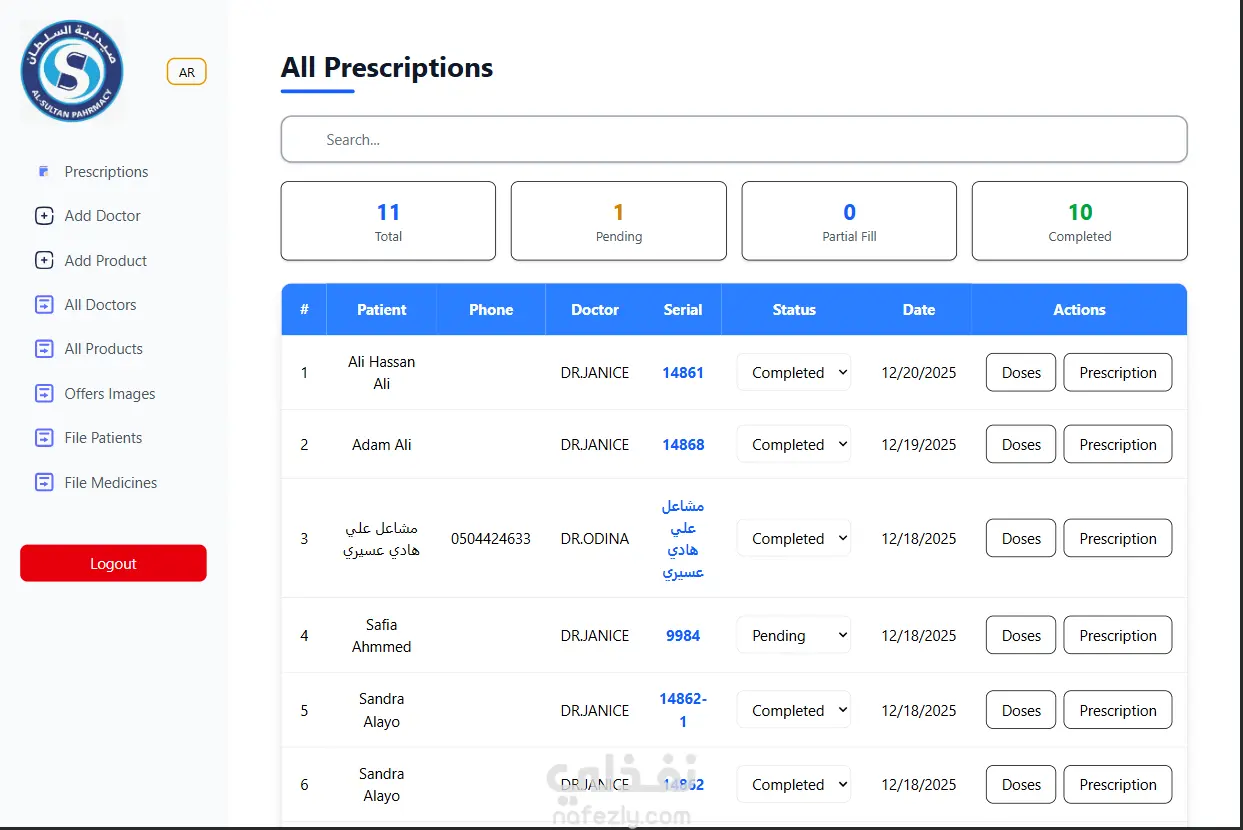Open status dropdown for Adam Ali
Screen dimensions: 1243x830
coord(794,445)
